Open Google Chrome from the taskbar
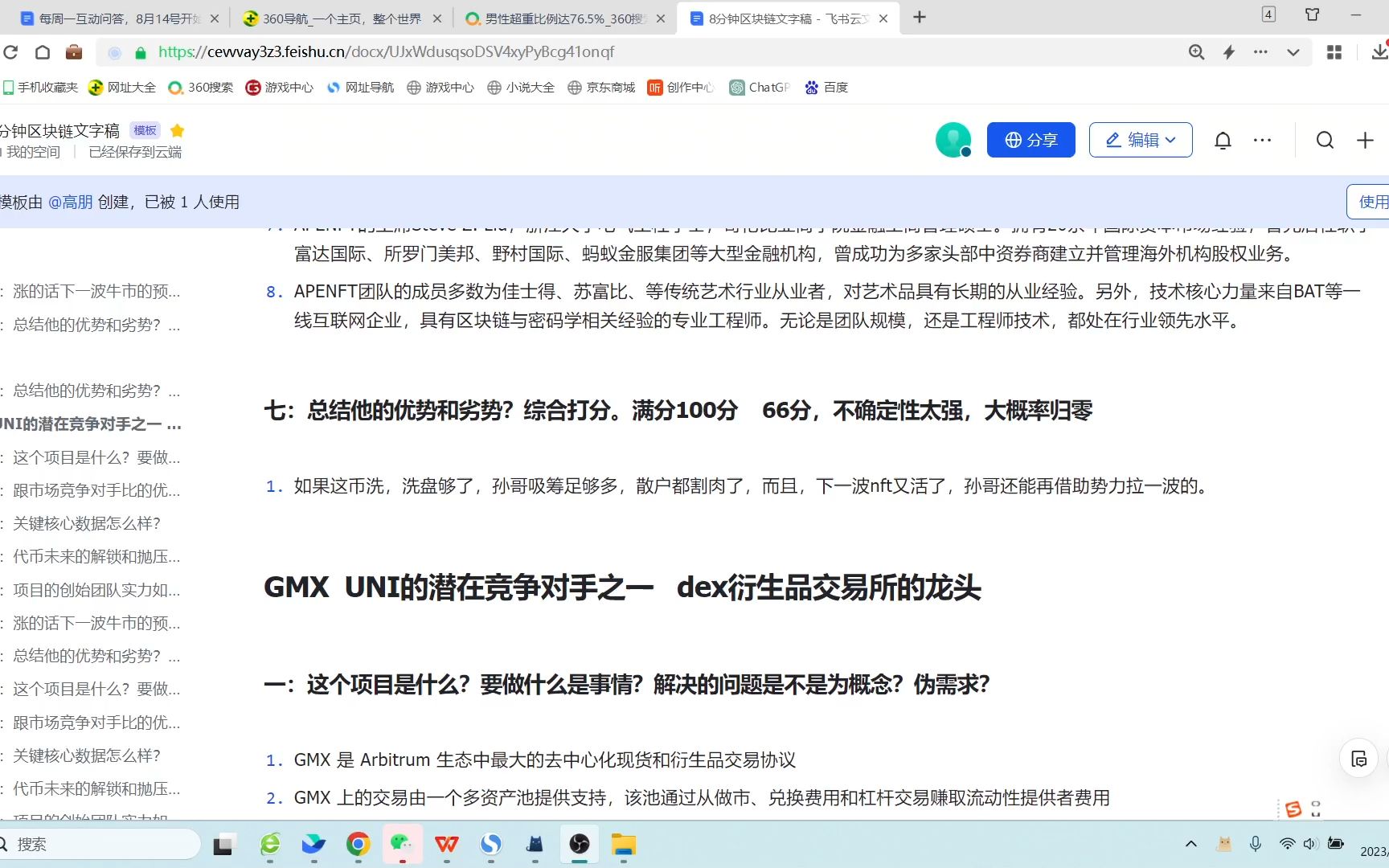Image resolution: width=1389 pixels, height=868 pixels. point(359,844)
